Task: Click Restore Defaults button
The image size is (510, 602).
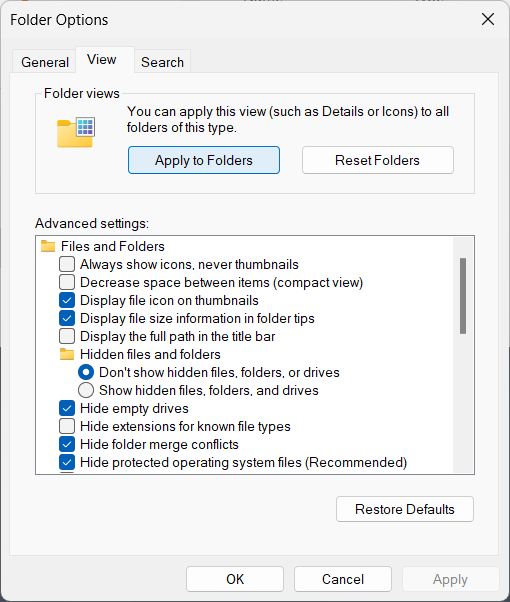Action: click(405, 509)
